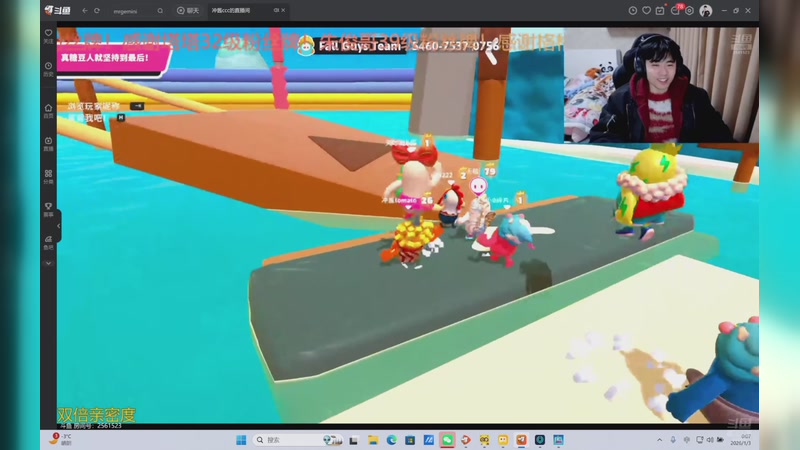Open Windows Start menu
Screen dimensions: 800x450
coord(241,440)
